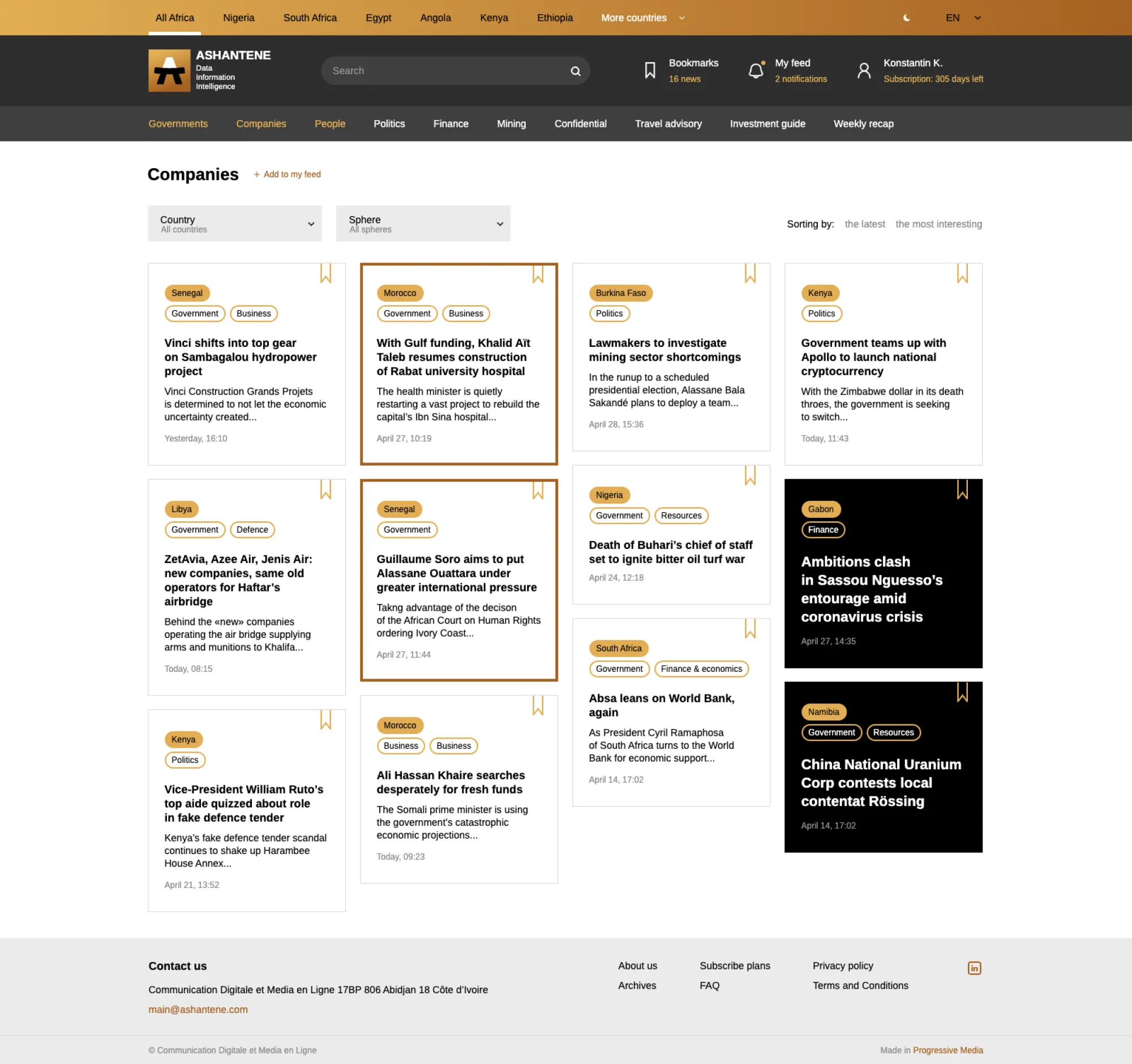Open the People section
1132x1064 pixels.
(331, 123)
